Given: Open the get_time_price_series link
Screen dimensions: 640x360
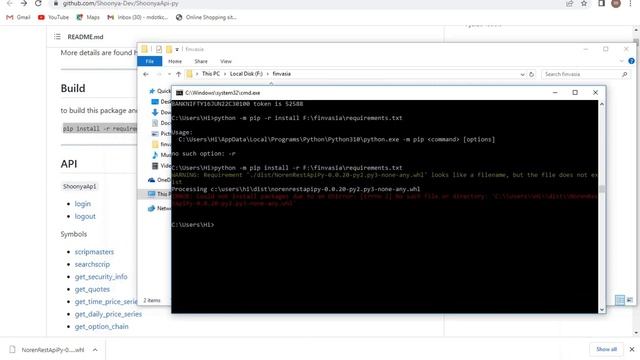Looking at the screenshot, I should click(106, 302).
